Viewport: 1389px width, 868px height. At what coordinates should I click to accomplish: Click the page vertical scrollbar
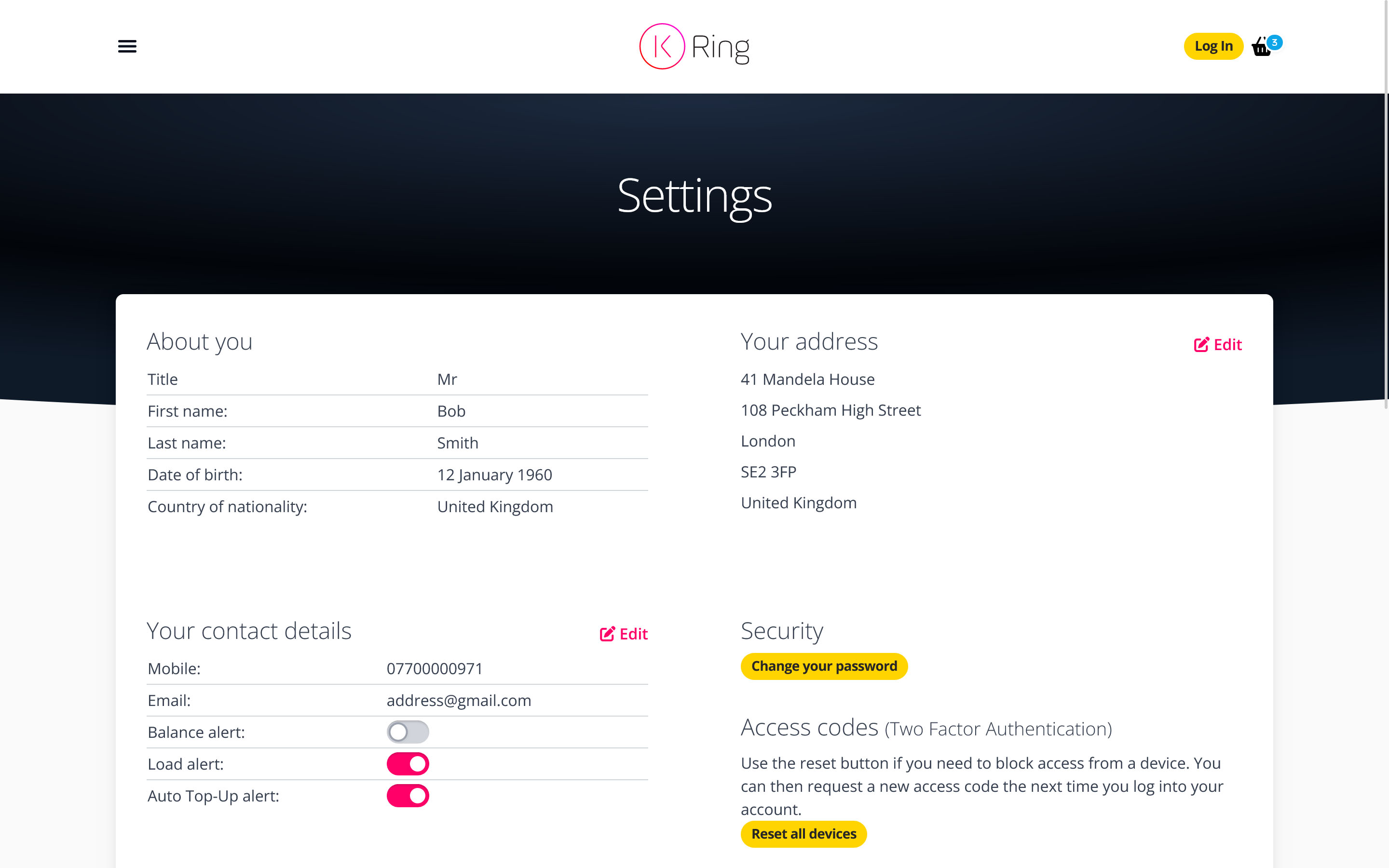click(x=1386, y=230)
